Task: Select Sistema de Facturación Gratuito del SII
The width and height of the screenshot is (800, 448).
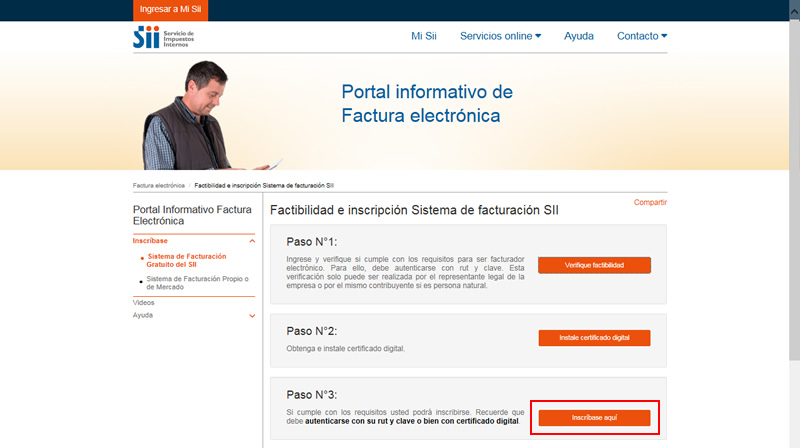Action: coord(186,260)
